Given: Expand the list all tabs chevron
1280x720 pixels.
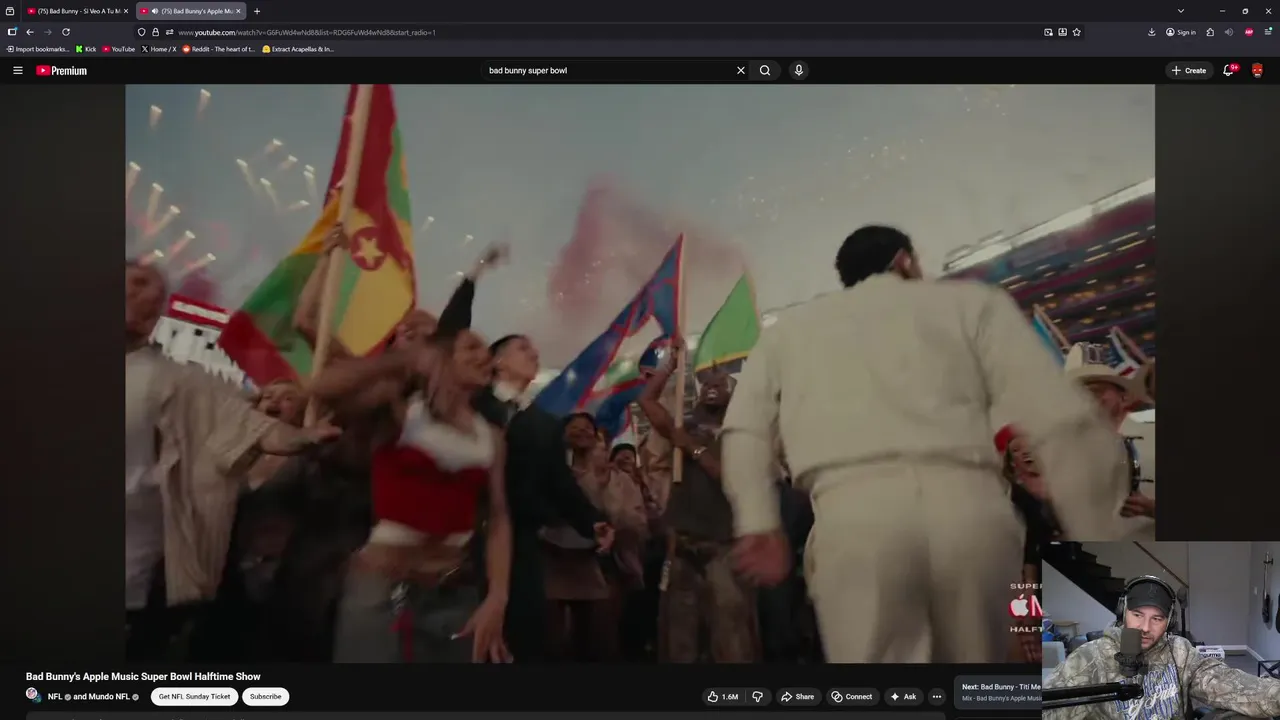Looking at the screenshot, I should click(1181, 11).
